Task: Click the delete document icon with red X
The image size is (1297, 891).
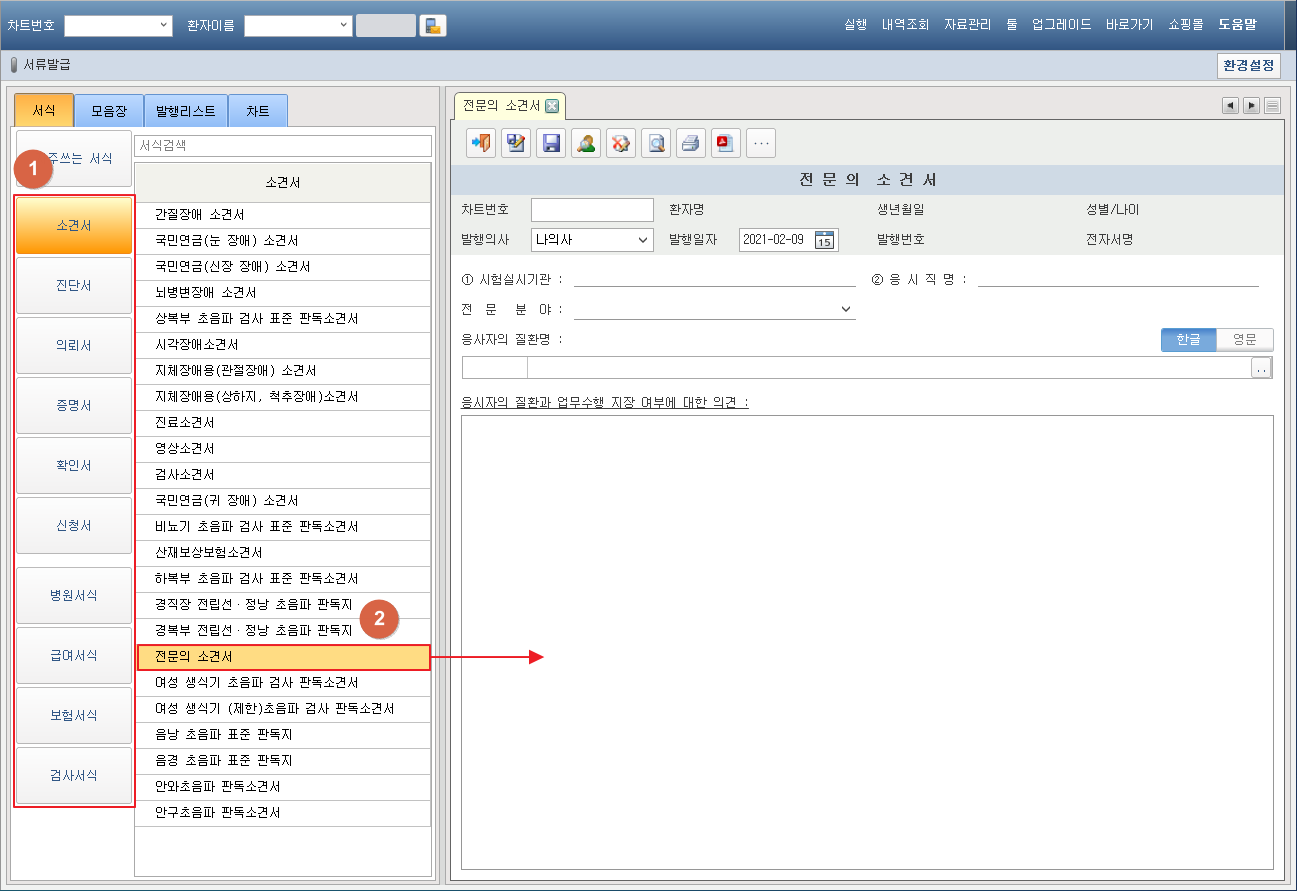Action: 621,143
